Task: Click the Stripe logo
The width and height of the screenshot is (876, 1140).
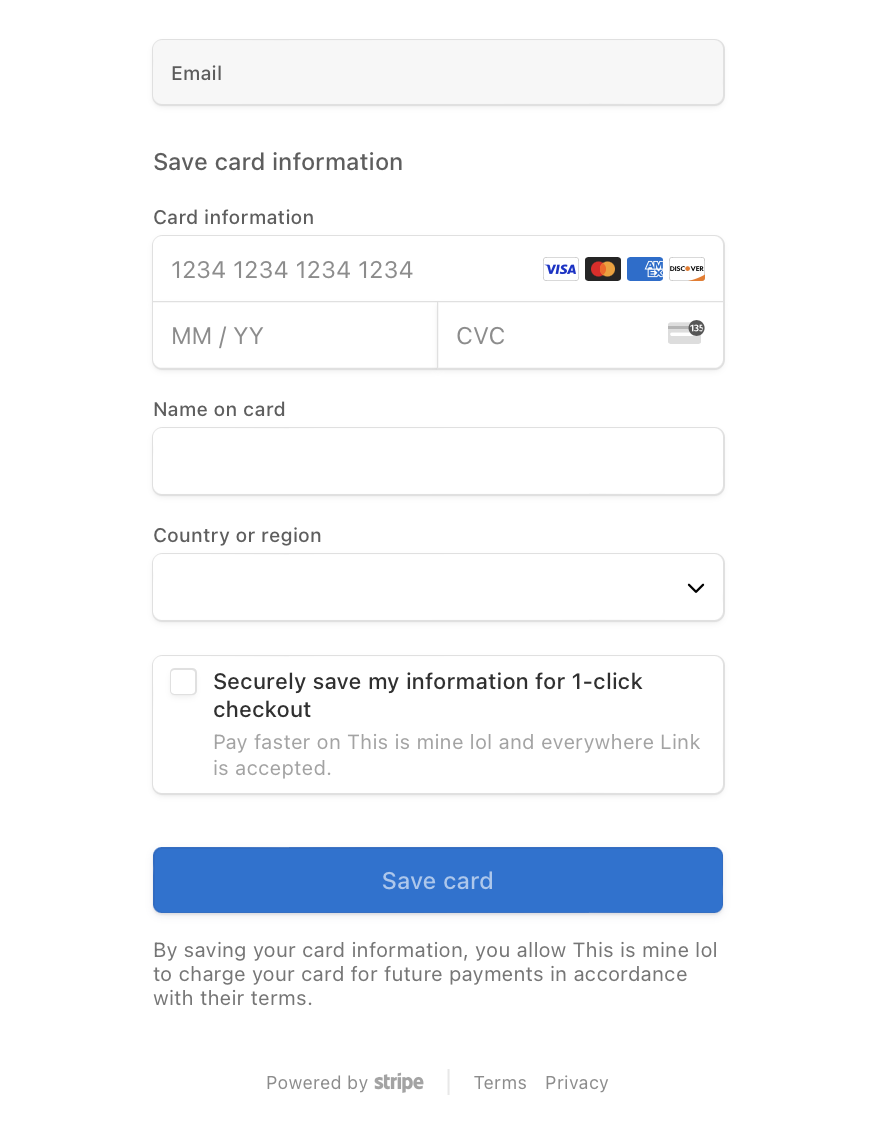Action: (x=398, y=1082)
